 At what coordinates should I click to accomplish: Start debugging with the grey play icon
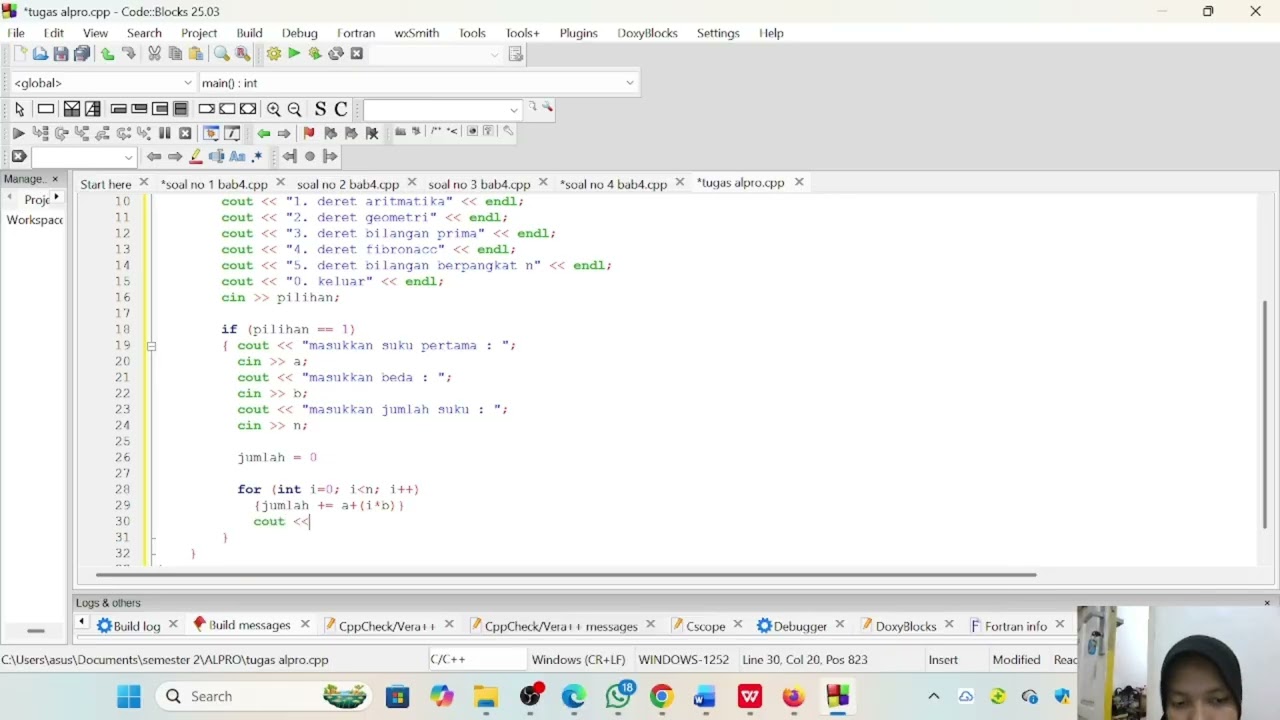tap(19, 133)
